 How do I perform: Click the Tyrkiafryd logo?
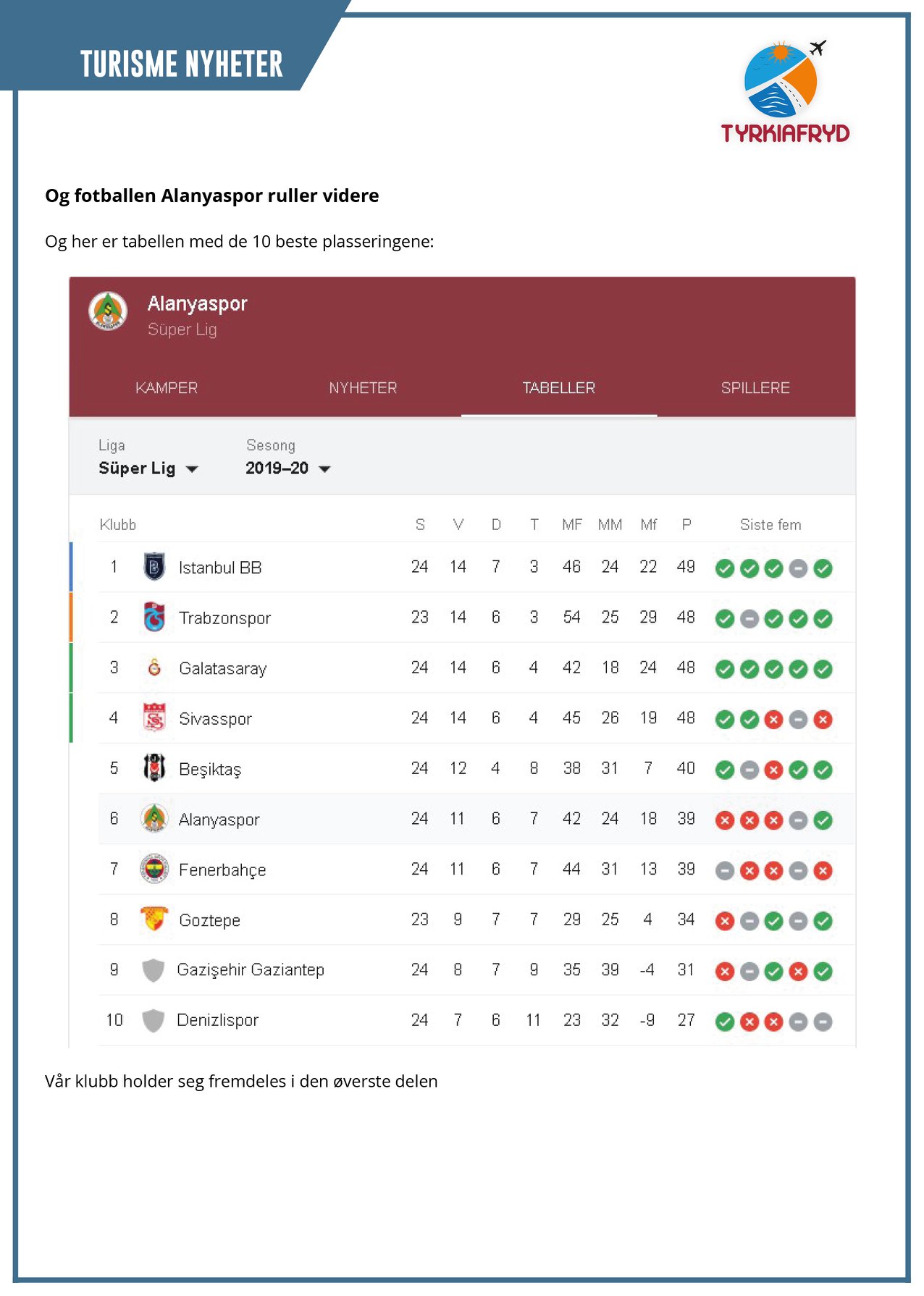point(785,92)
